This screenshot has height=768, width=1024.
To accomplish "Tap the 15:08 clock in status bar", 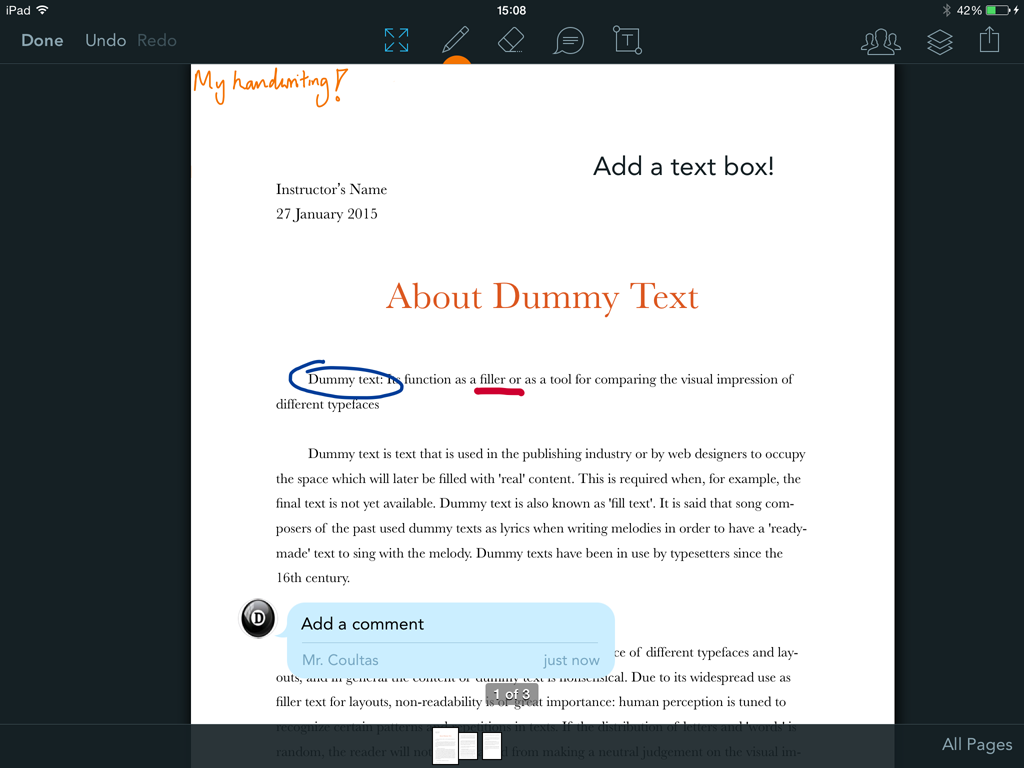I will tap(511, 10).
